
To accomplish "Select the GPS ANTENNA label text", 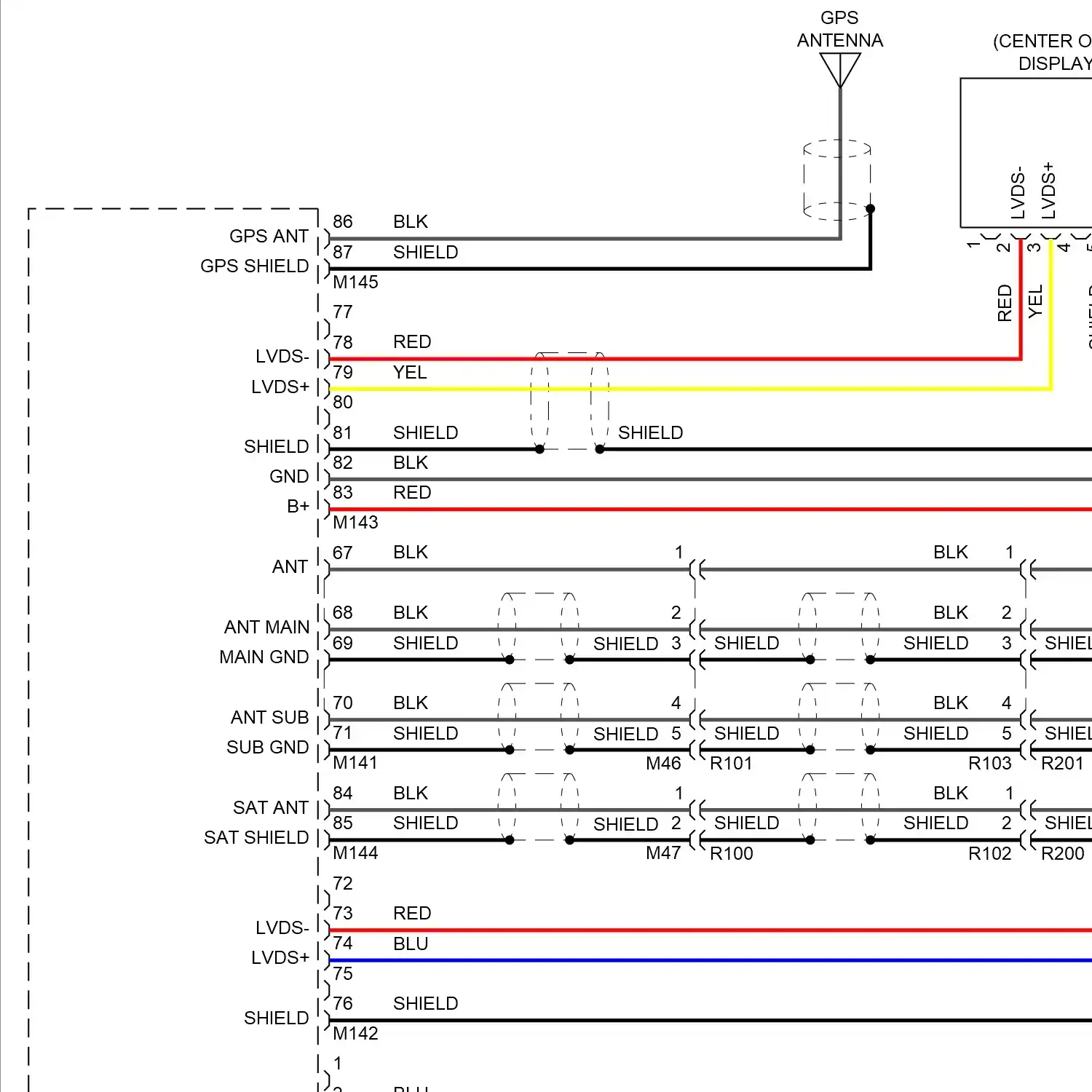I will click(840, 29).
